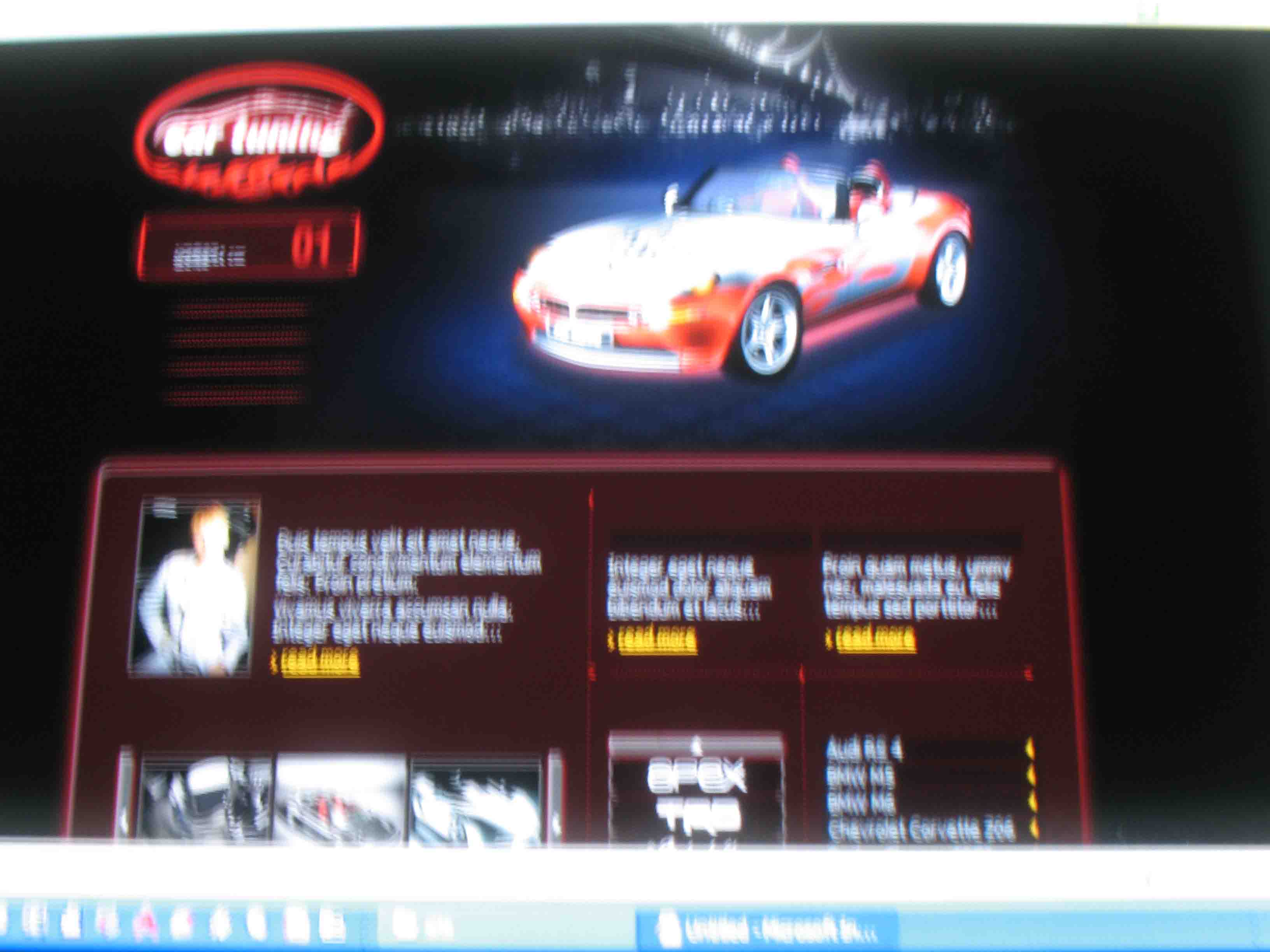This screenshot has height=952, width=1270.
Task: Click the Integer eget neque paragraph text
Action: click(x=689, y=587)
